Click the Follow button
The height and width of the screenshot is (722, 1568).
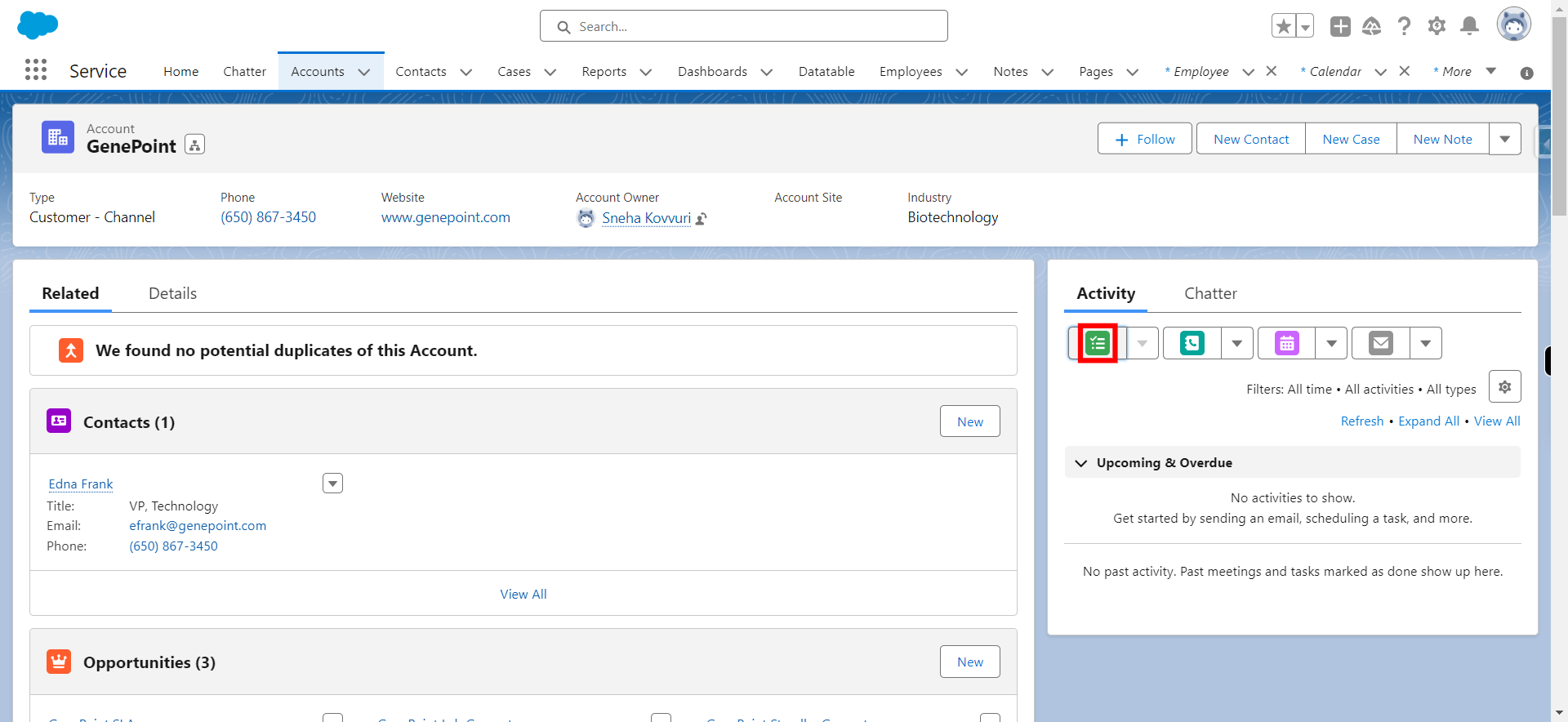[x=1145, y=139]
